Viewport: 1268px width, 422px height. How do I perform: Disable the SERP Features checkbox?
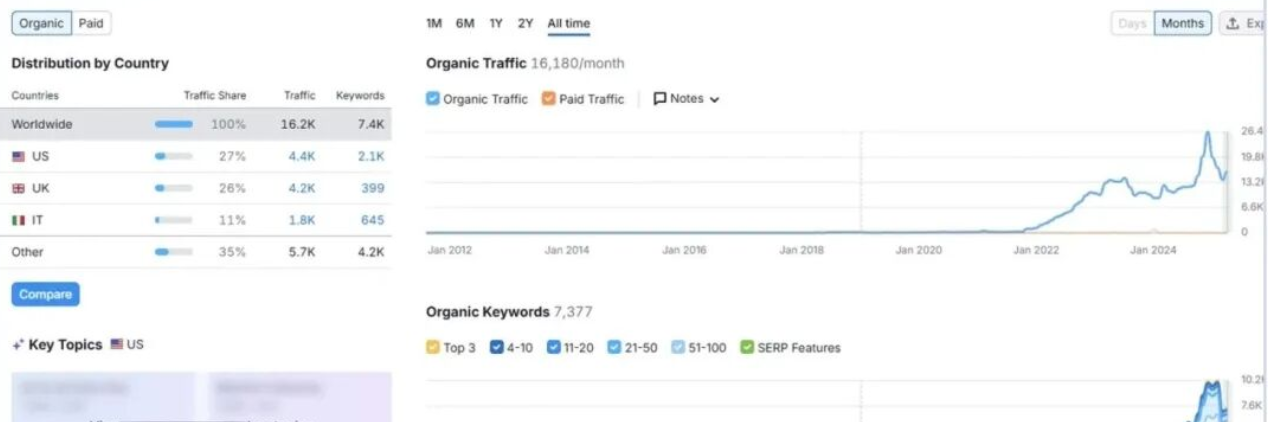pos(747,348)
